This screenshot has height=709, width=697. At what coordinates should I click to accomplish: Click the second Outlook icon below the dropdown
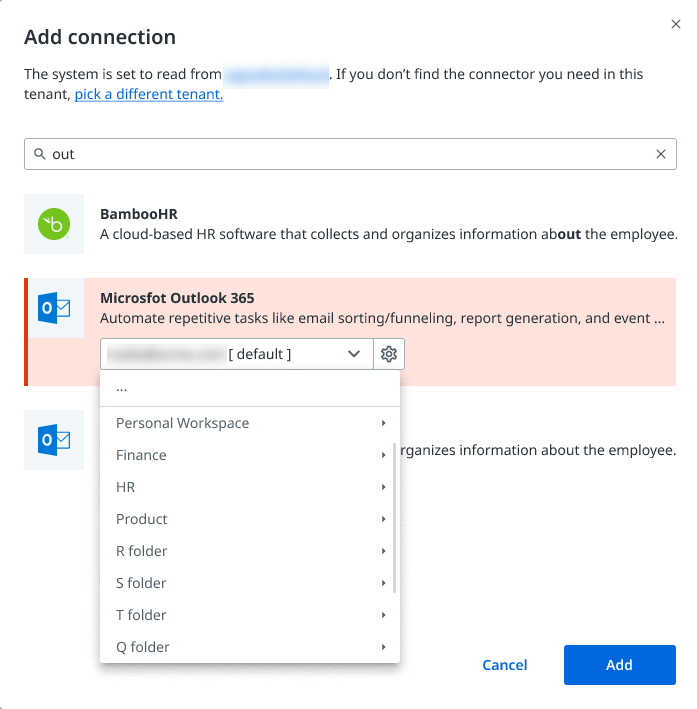coord(54,440)
